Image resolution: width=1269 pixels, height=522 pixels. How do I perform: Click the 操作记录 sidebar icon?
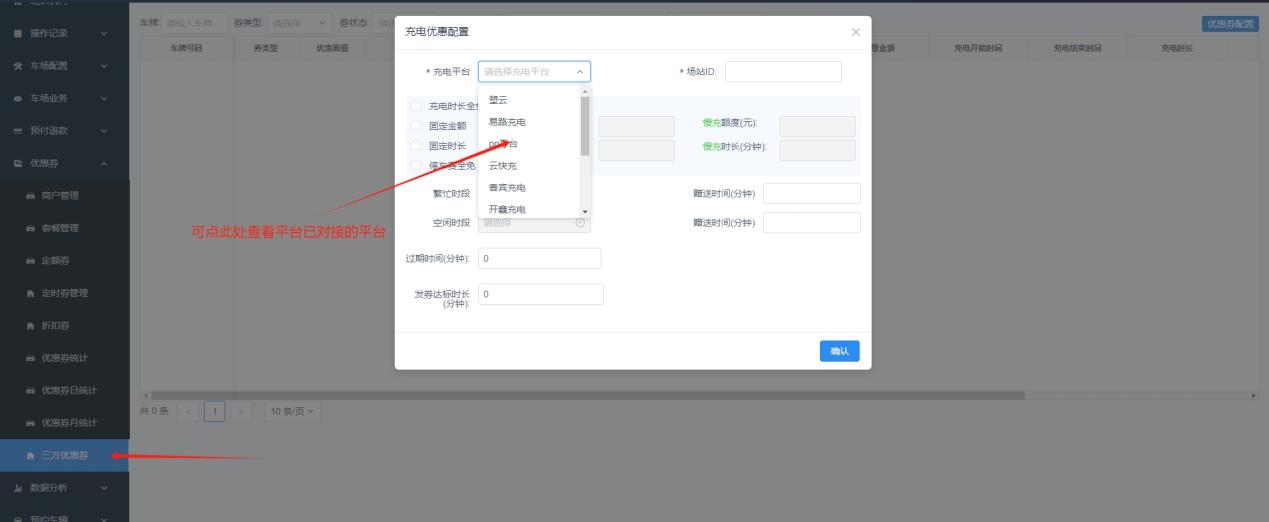point(17,35)
